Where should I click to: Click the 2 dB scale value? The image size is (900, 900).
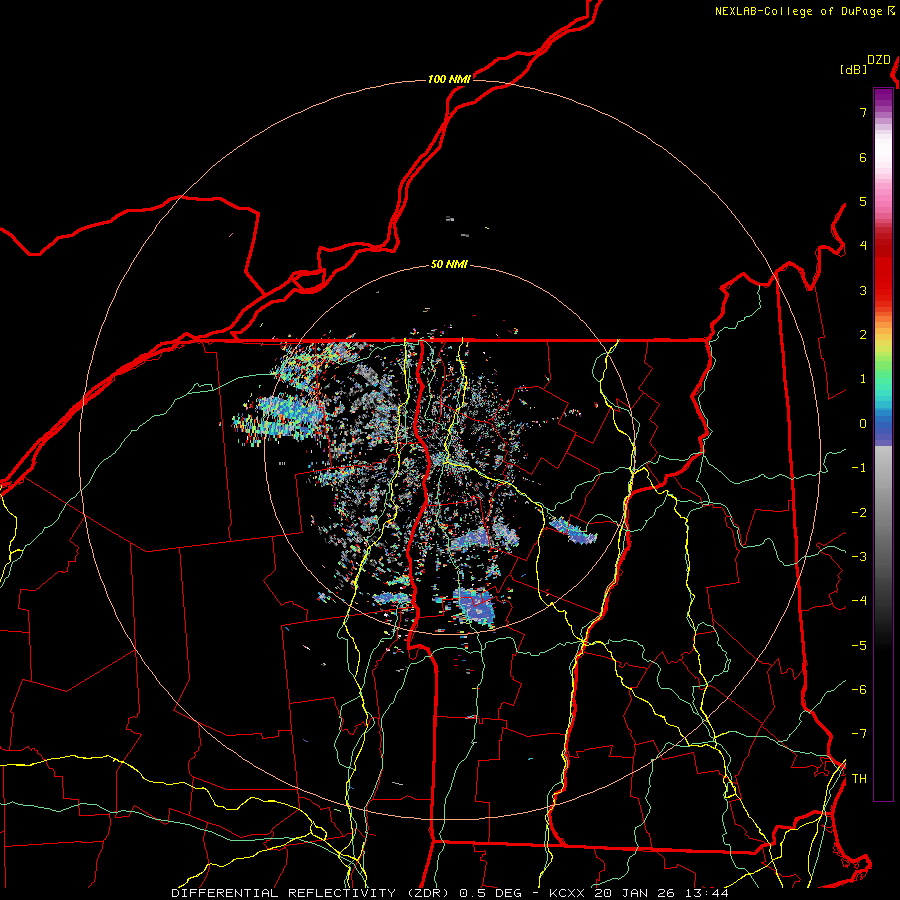click(x=863, y=335)
